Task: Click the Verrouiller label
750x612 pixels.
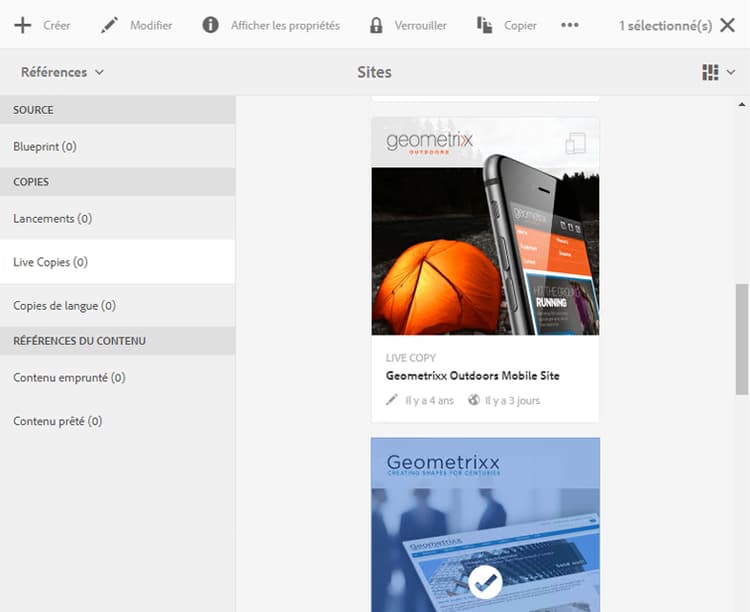Action: point(420,25)
